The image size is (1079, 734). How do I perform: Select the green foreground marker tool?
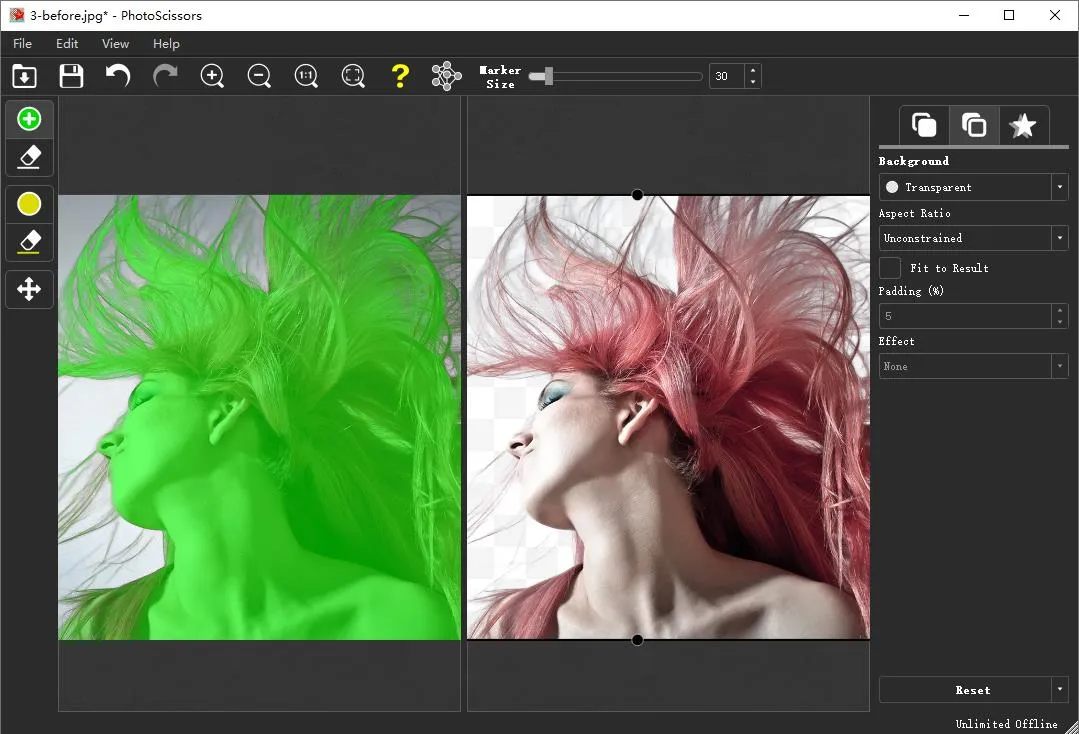coord(29,119)
